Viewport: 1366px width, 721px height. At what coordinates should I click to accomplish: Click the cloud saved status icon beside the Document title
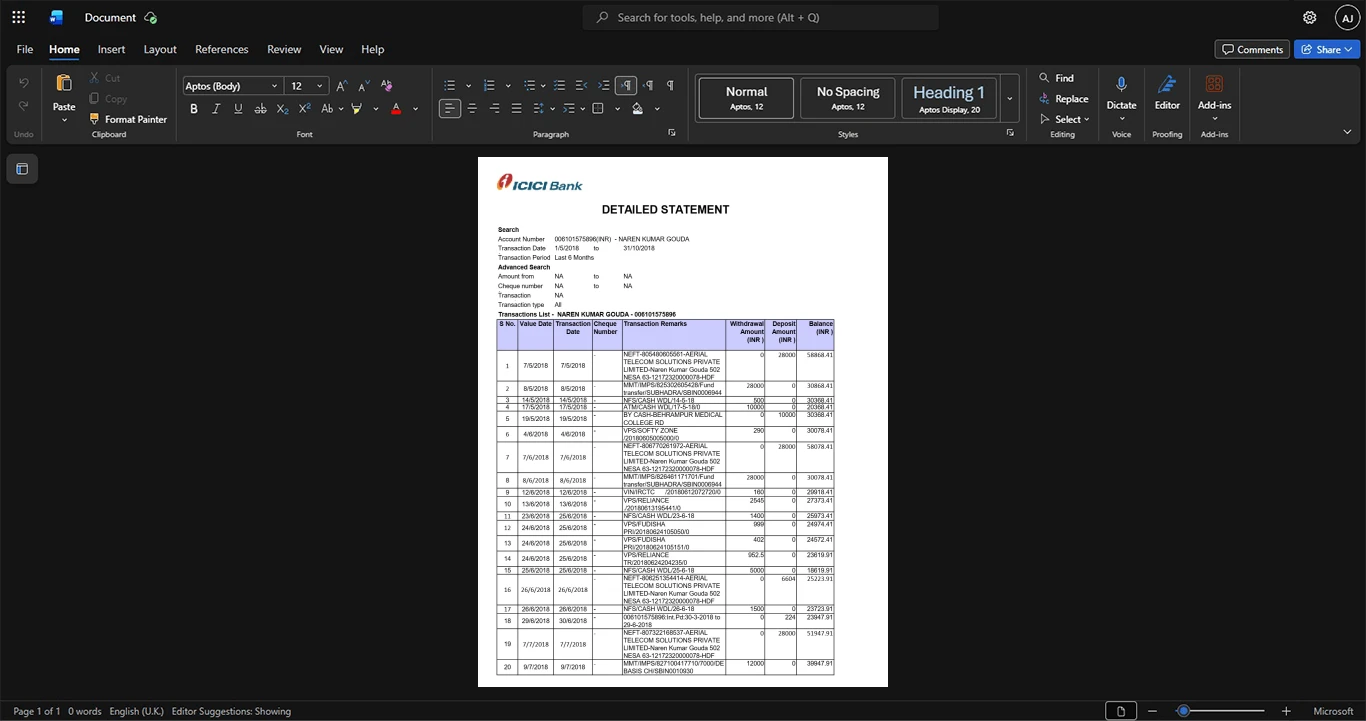point(150,17)
